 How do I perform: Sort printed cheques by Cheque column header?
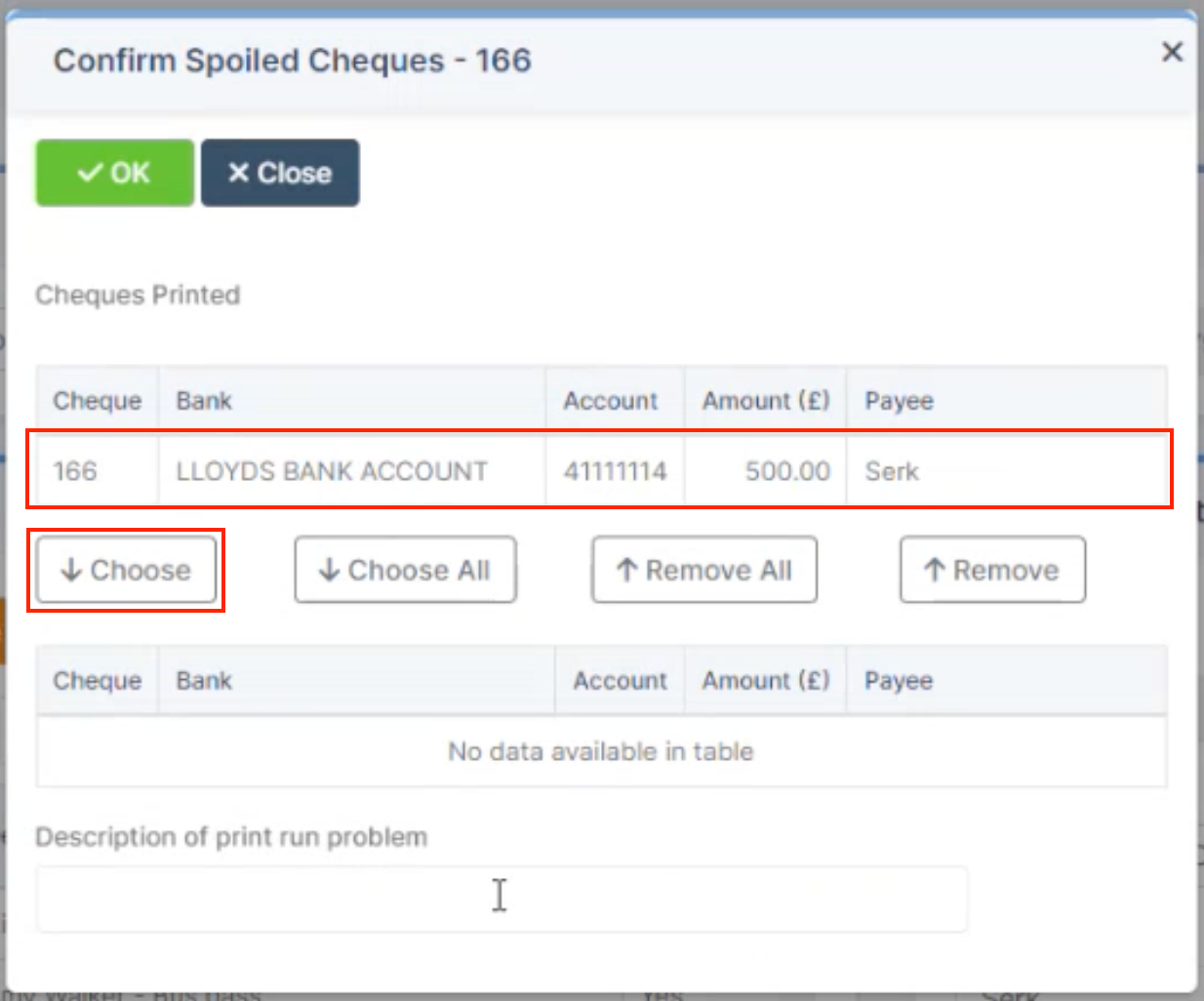click(98, 401)
